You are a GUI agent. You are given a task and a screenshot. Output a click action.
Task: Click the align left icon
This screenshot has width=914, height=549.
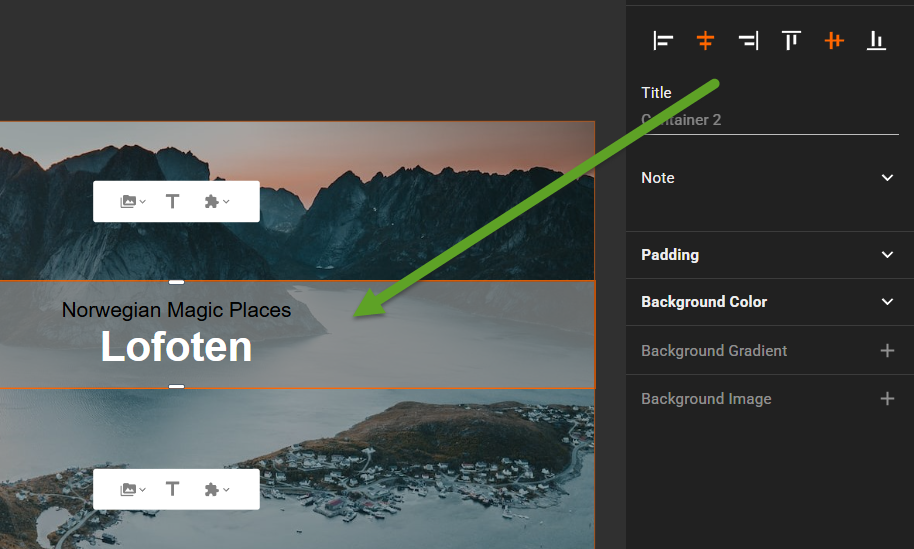click(x=663, y=40)
